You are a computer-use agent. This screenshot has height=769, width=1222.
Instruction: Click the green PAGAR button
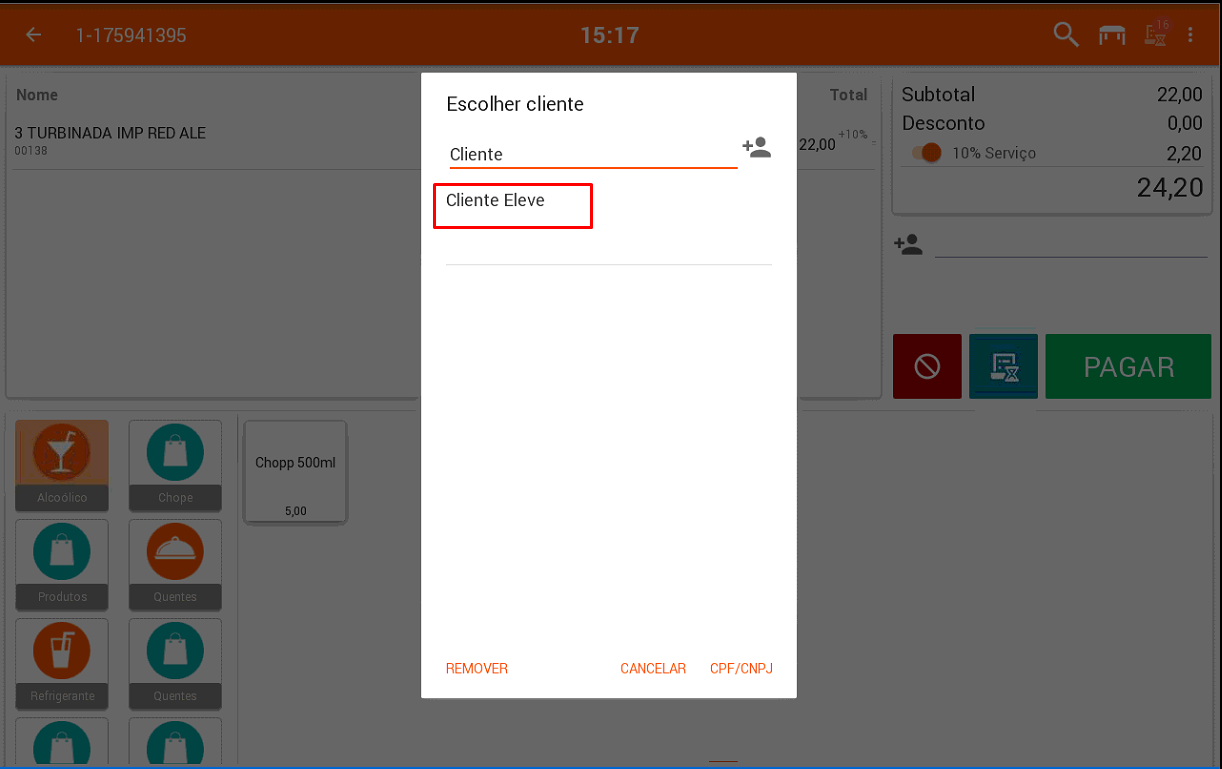tap(1128, 367)
